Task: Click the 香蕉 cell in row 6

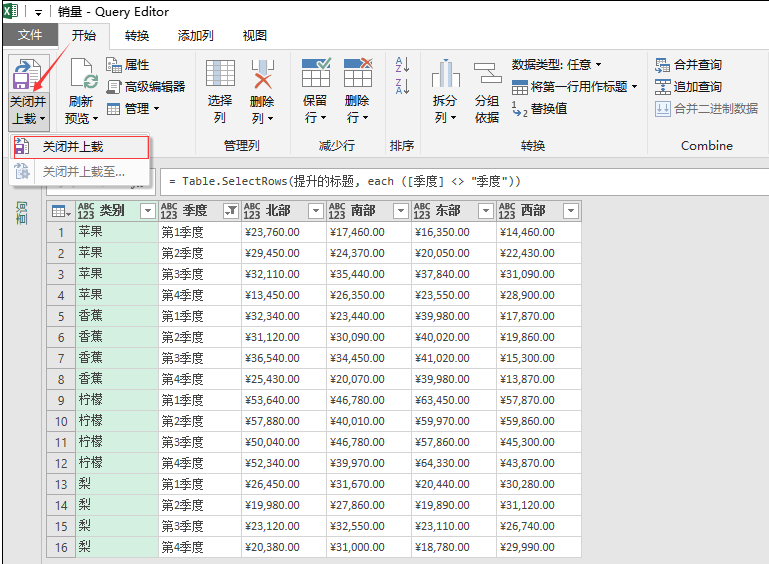Action: click(117, 337)
